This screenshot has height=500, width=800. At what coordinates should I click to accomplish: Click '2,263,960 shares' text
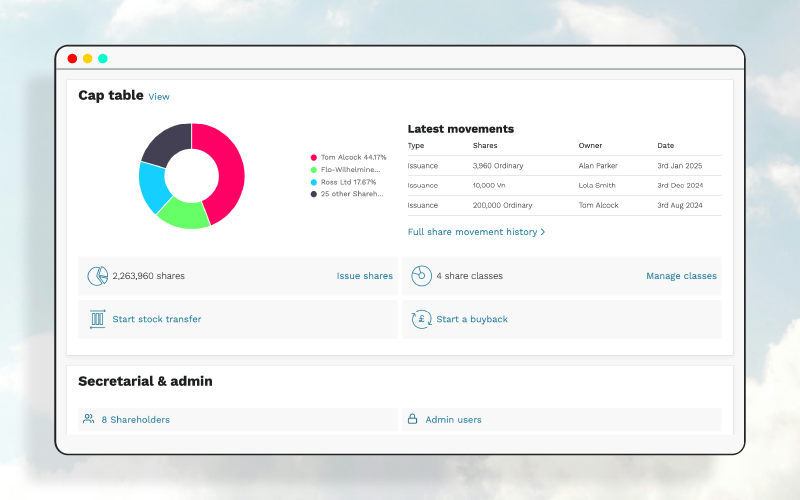tap(148, 276)
